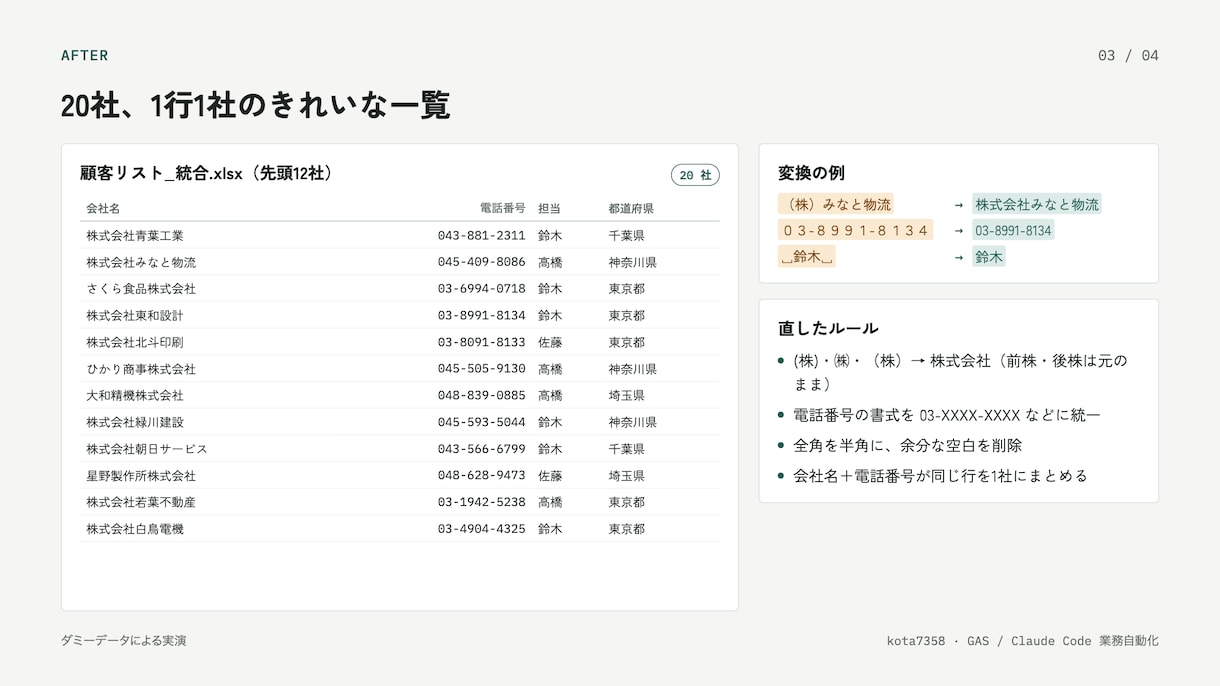Click company name 大和精機株式会社

[x=135, y=396]
